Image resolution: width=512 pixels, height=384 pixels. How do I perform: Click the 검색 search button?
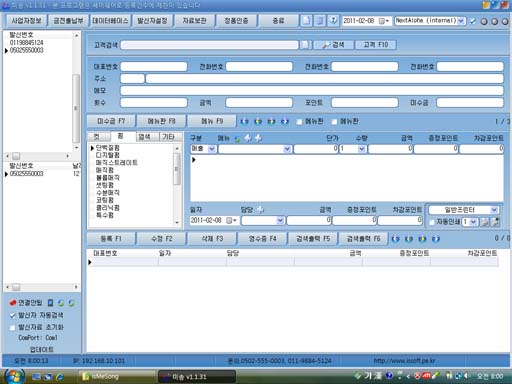click(x=334, y=45)
